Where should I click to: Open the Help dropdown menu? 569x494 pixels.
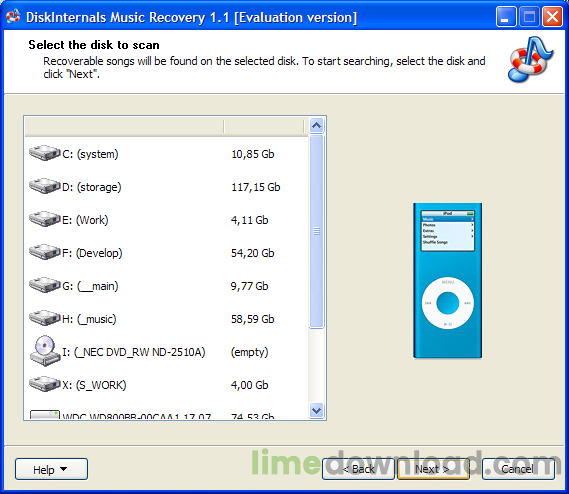point(51,469)
